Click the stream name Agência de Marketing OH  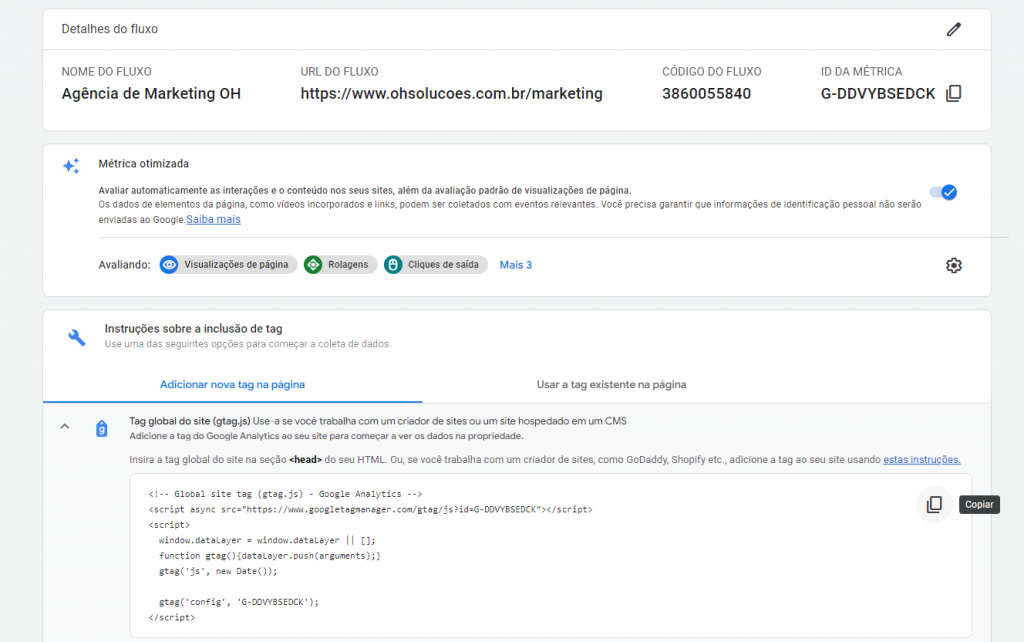pyautogui.click(x=151, y=94)
